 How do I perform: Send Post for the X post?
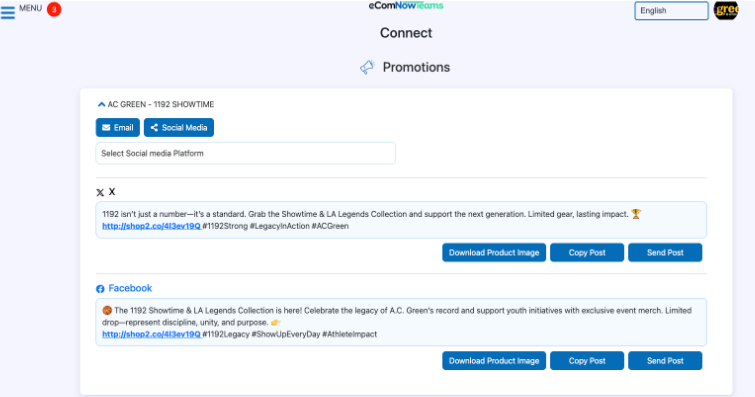665,252
